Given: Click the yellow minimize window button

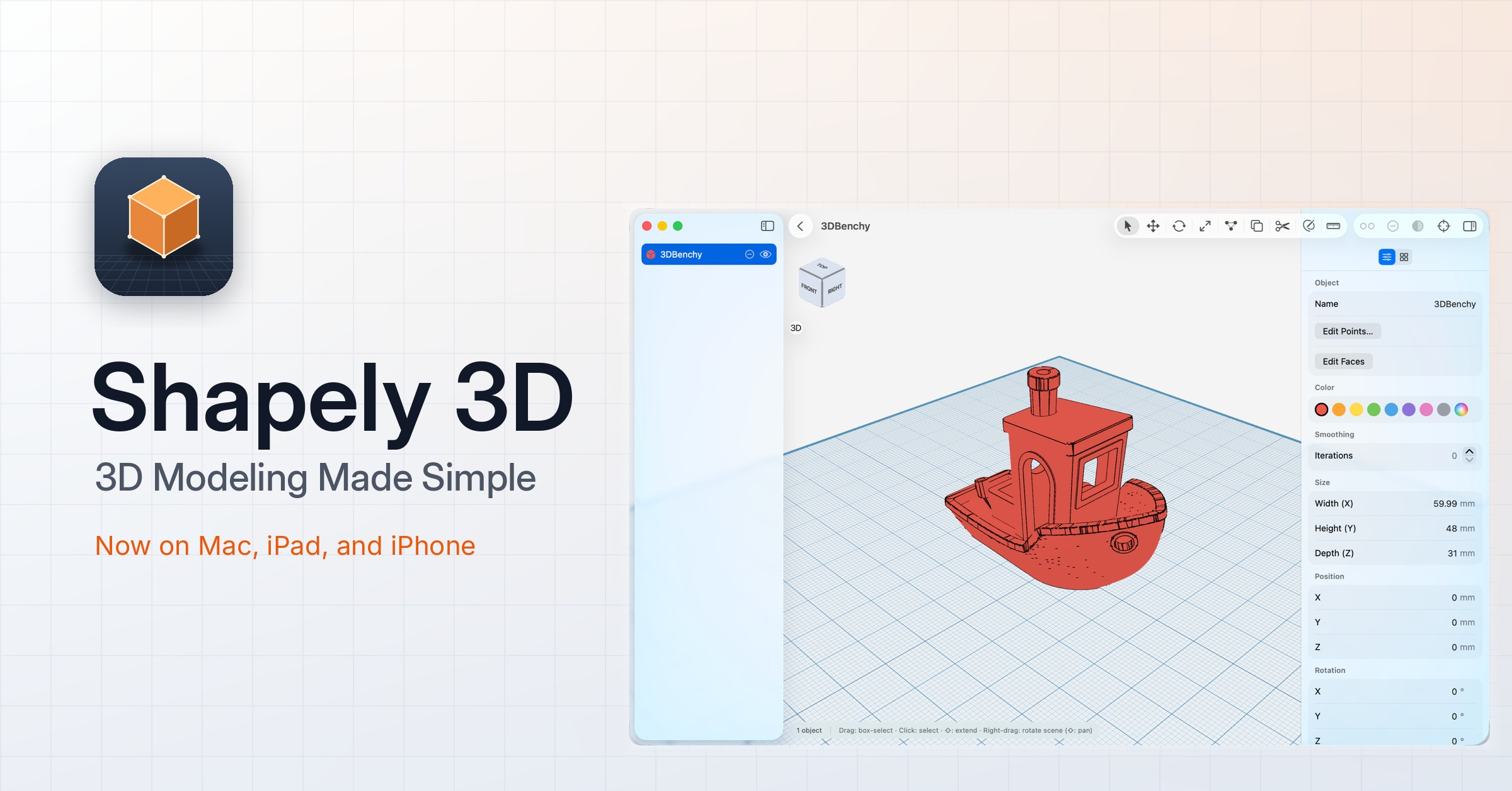Looking at the screenshot, I should click(x=662, y=226).
